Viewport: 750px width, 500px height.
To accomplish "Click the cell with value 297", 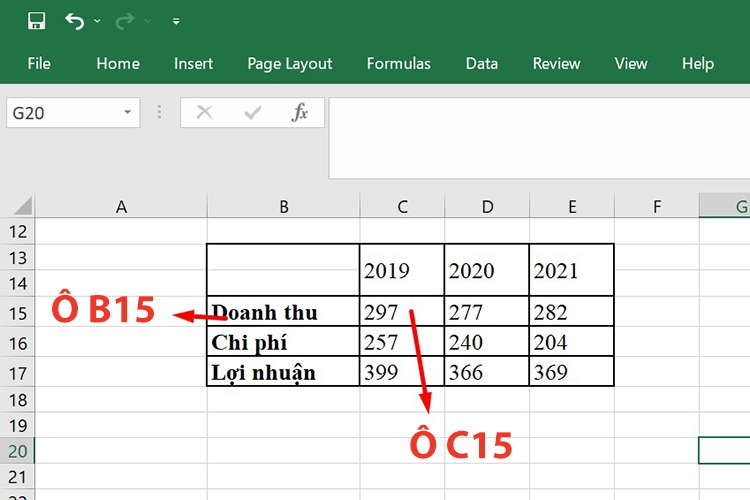I will tap(402, 312).
